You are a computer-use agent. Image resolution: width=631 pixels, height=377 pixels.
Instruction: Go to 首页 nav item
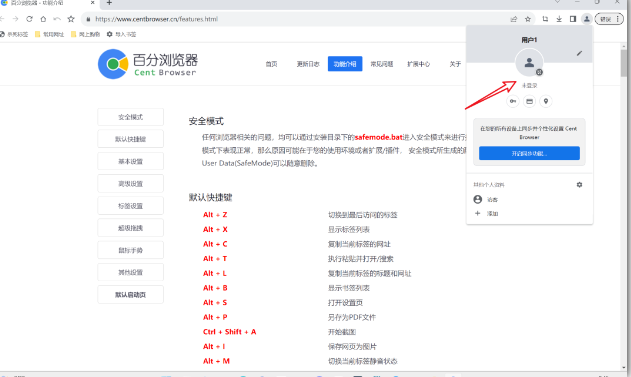[272, 64]
